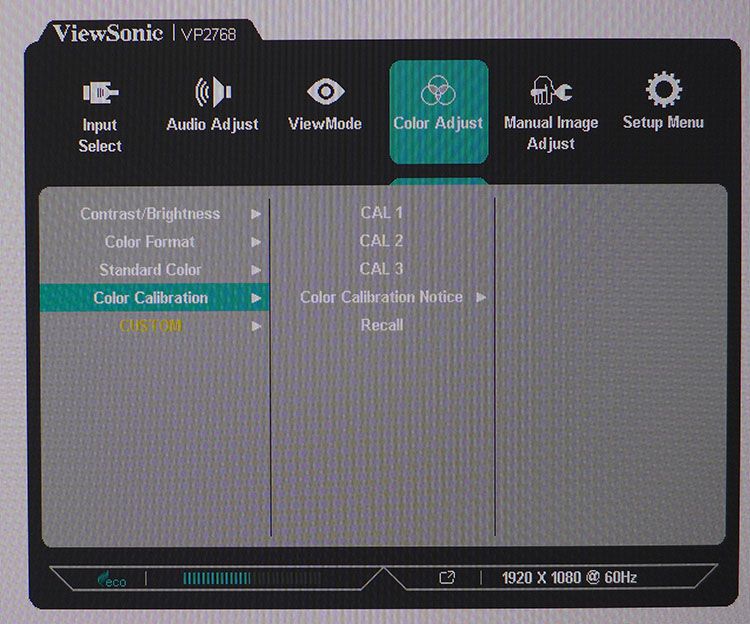This screenshot has height=624, width=750.
Task: Click the input source icon beside resolution
Action: tap(447, 578)
